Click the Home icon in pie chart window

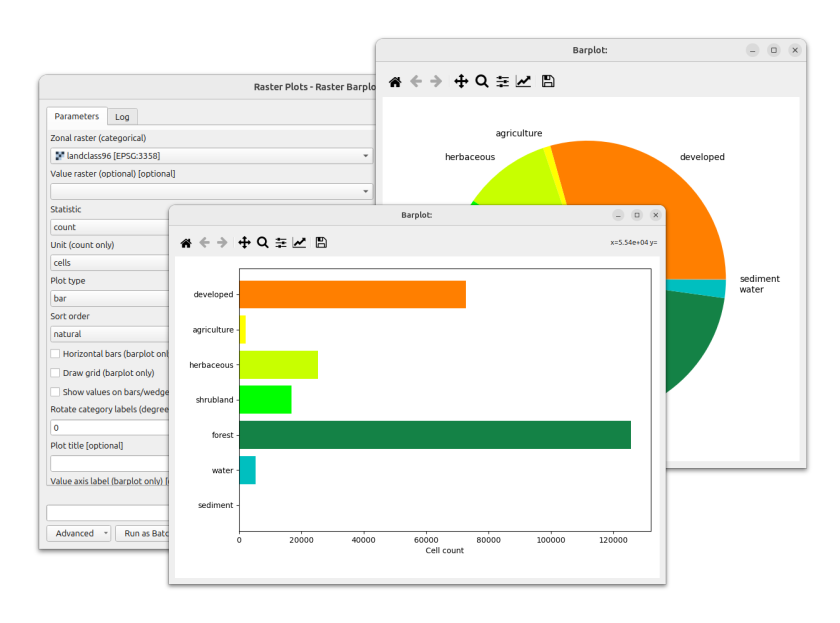395,81
